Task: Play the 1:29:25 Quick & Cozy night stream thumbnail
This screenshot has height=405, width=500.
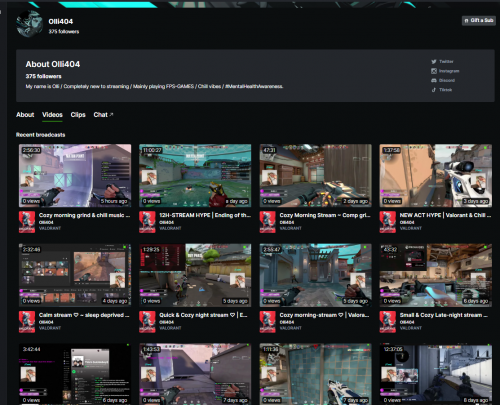Action: 195,275
